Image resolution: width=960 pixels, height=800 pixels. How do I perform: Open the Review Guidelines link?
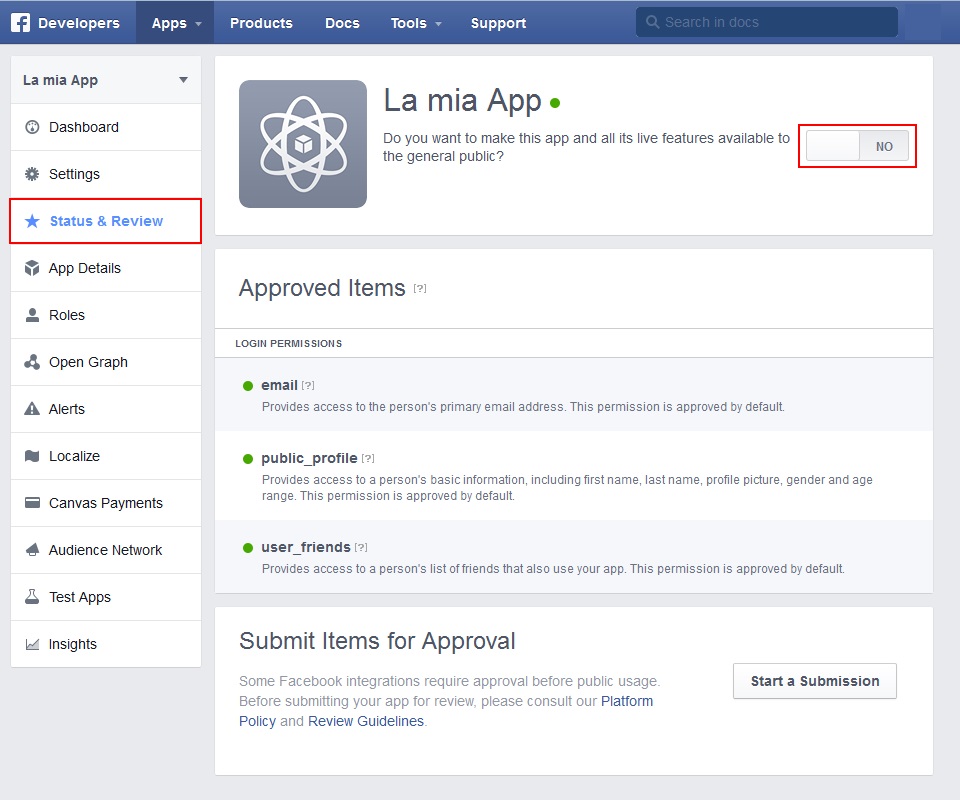point(366,721)
